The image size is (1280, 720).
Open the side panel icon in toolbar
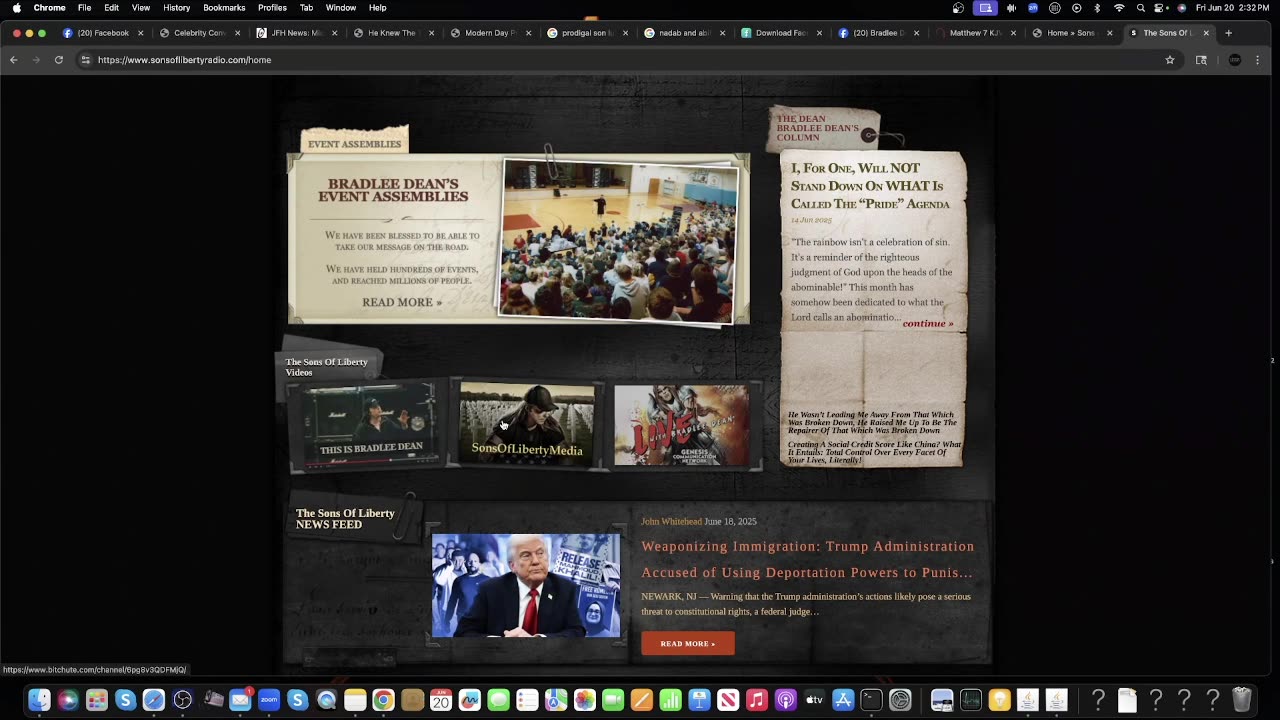(1201, 60)
